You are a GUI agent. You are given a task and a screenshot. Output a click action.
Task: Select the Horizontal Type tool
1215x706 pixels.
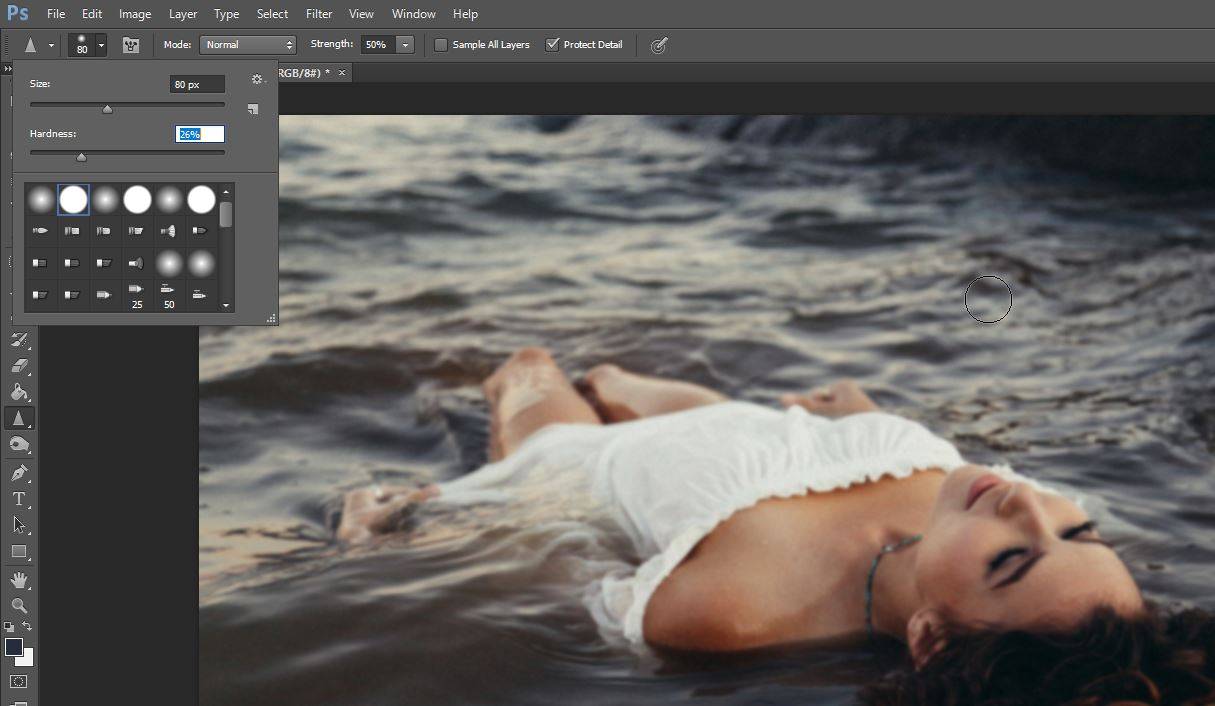point(19,498)
